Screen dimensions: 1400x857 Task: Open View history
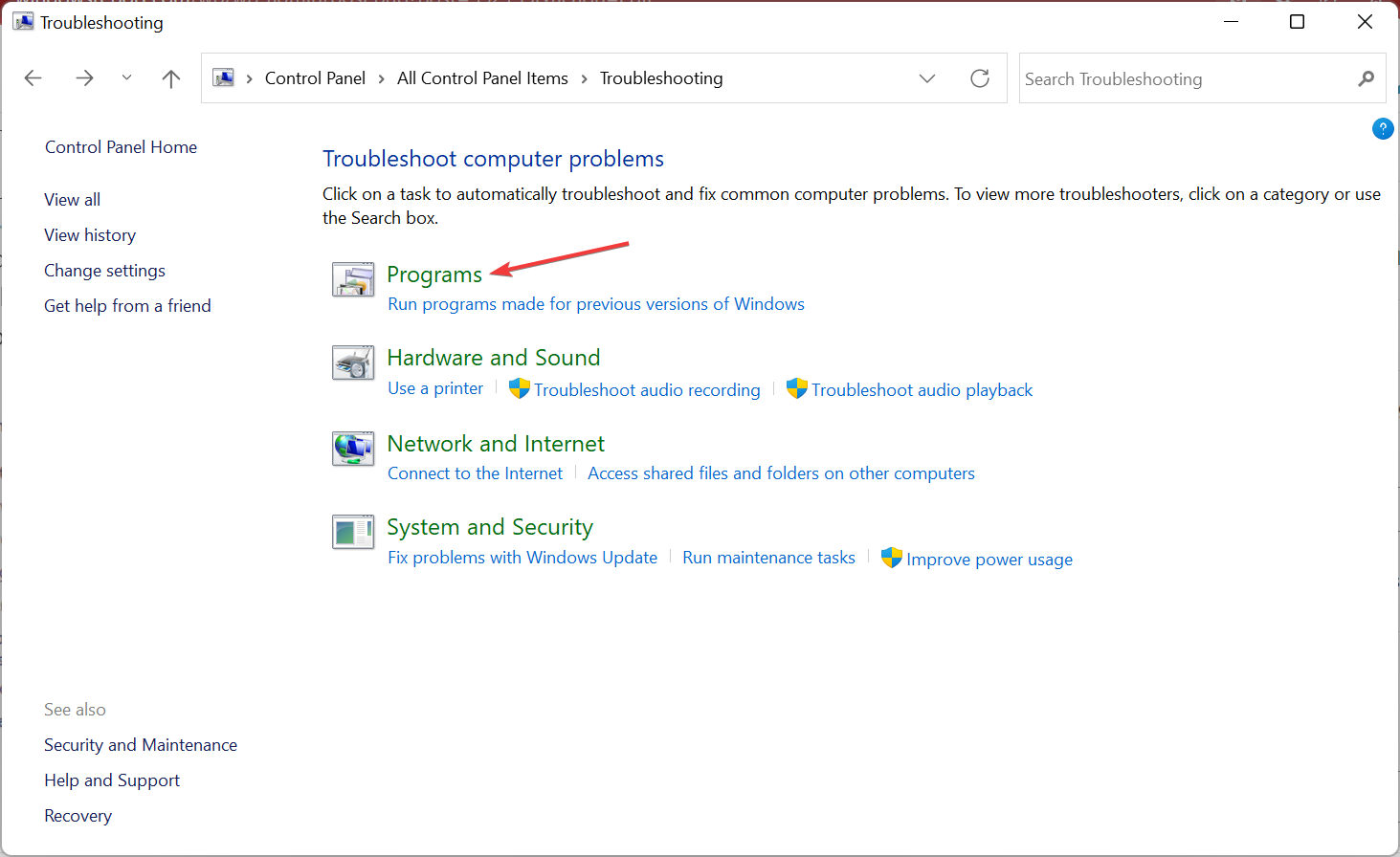point(90,235)
